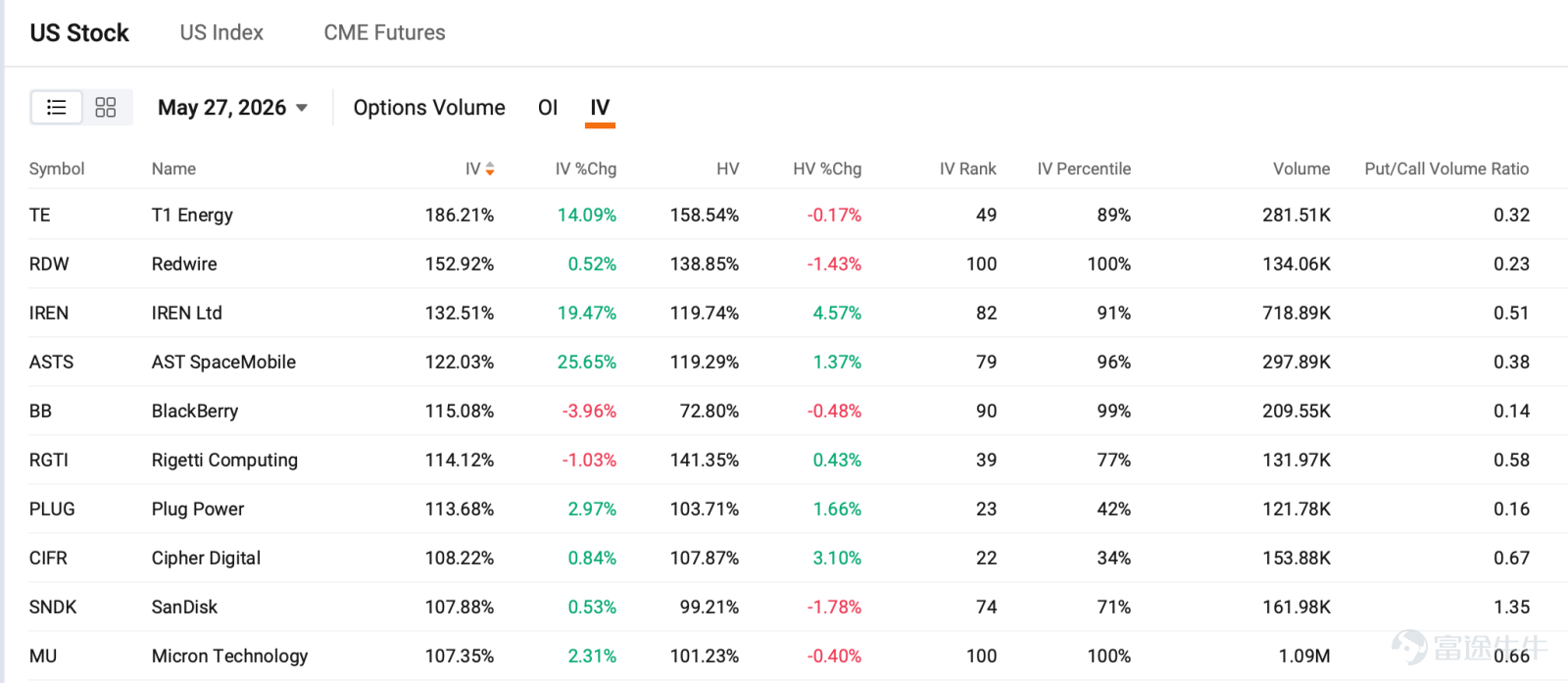Viewport: 1568px width, 683px height.
Task: Click the SanDisk name
Action: 184,607
